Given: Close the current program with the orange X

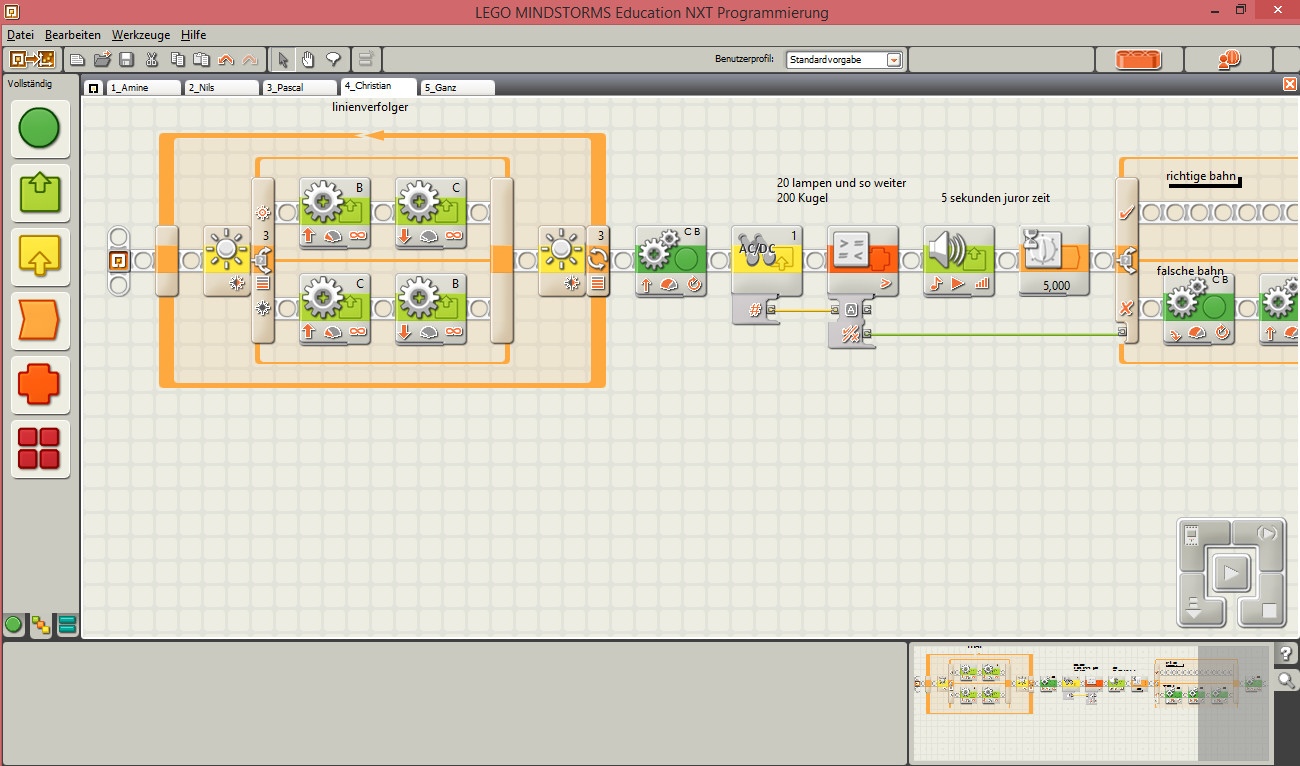Looking at the screenshot, I should click(1290, 85).
